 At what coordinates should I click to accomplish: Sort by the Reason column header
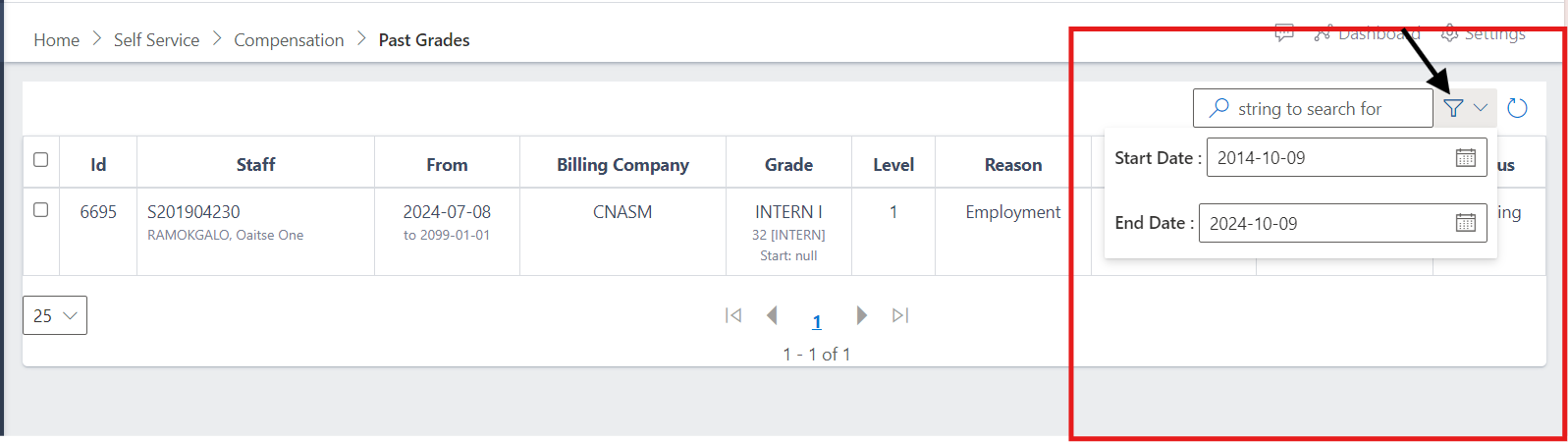[x=1013, y=165]
